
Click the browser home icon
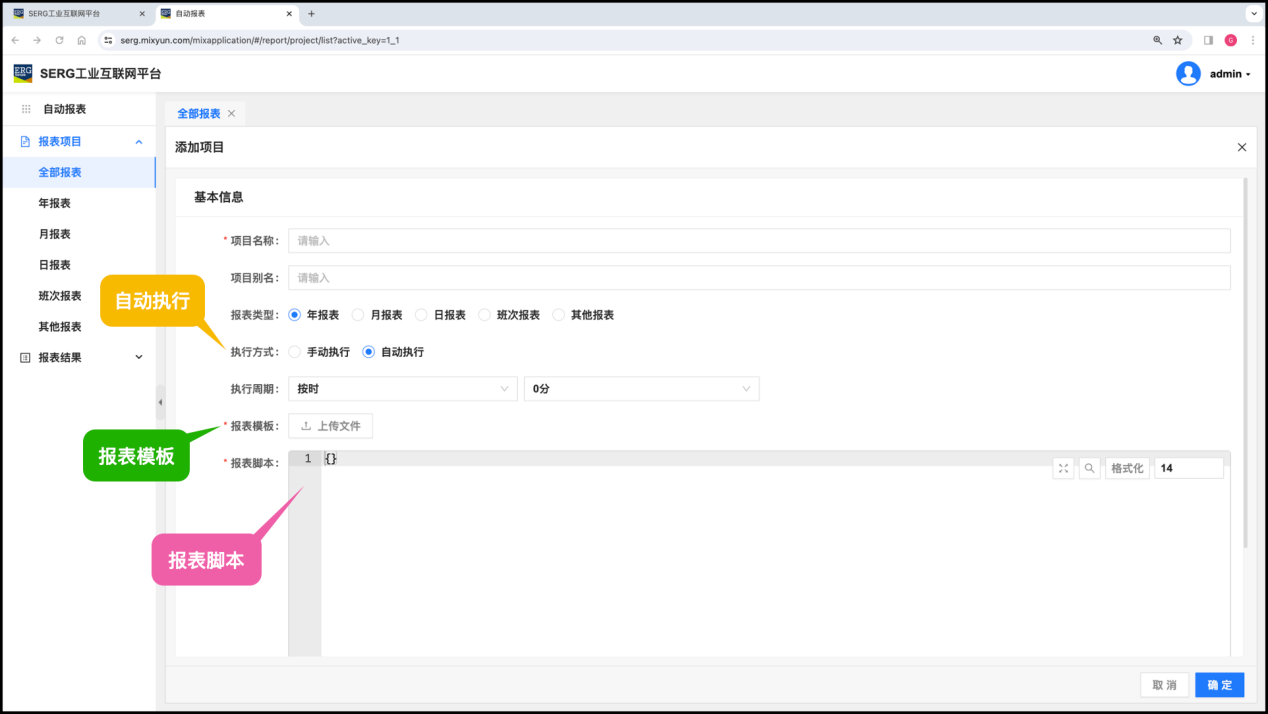(x=82, y=40)
